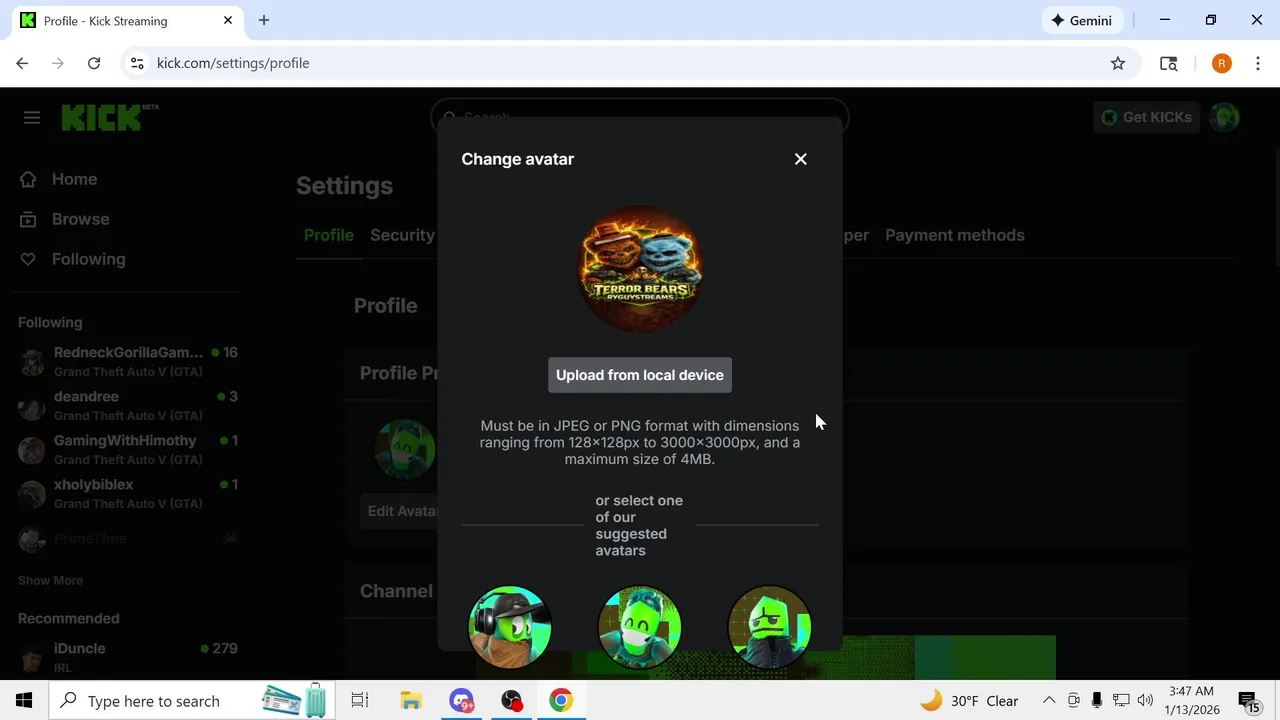Image resolution: width=1280 pixels, height=720 pixels.
Task: Open GamingWithHimothy channel
Action: (x=128, y=449)
